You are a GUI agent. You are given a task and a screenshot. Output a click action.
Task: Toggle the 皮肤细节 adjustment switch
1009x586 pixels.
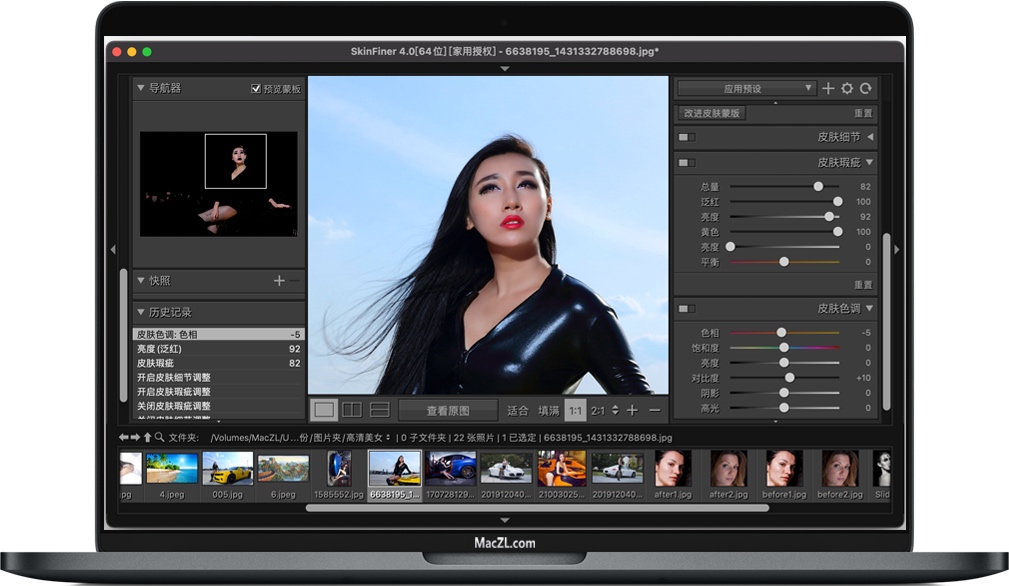(x=688, y=137)
